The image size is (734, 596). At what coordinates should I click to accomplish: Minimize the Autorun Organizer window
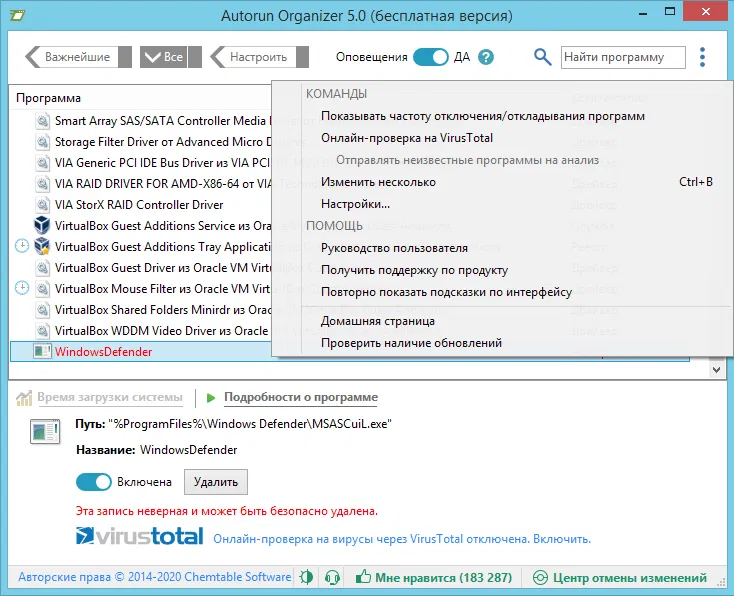tap(643, 14)
